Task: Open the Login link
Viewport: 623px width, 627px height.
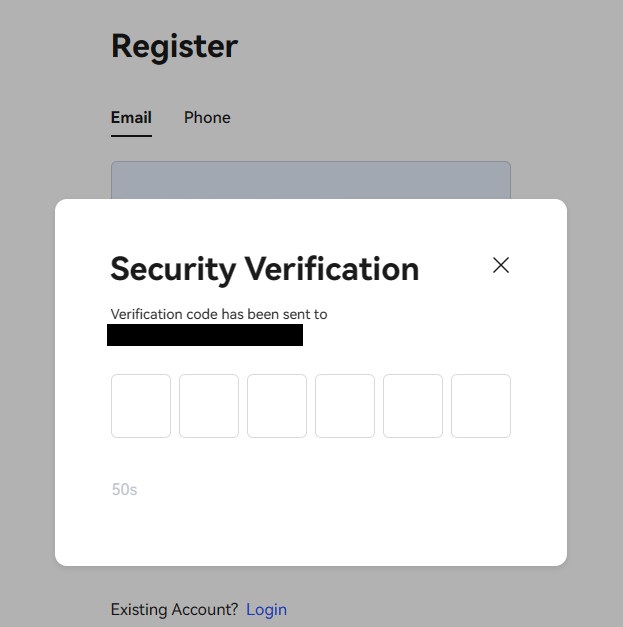Action: coord(266,609)
